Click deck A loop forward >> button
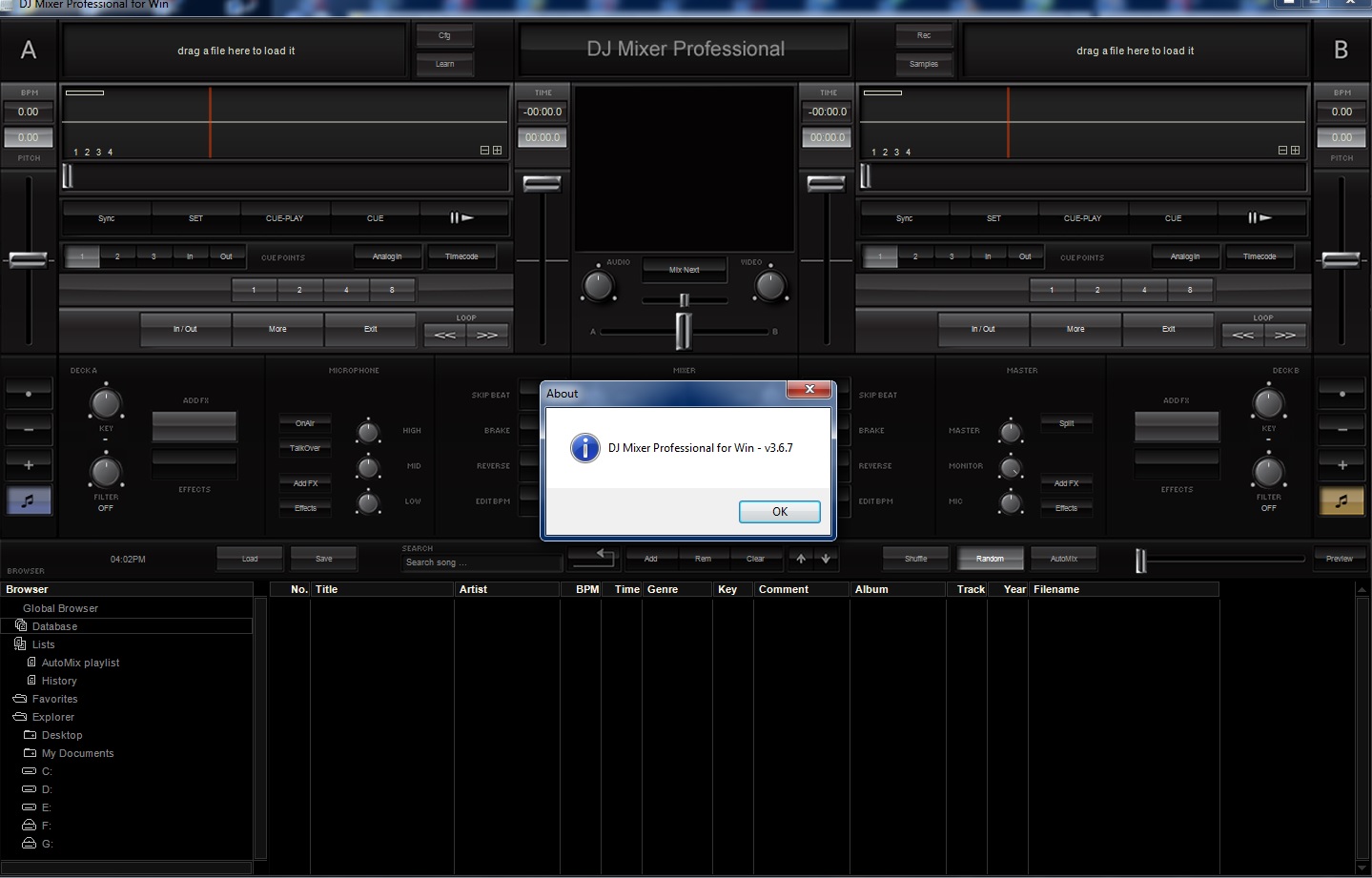Screen dimensions: 1372x878 click(x=487, y=336)
